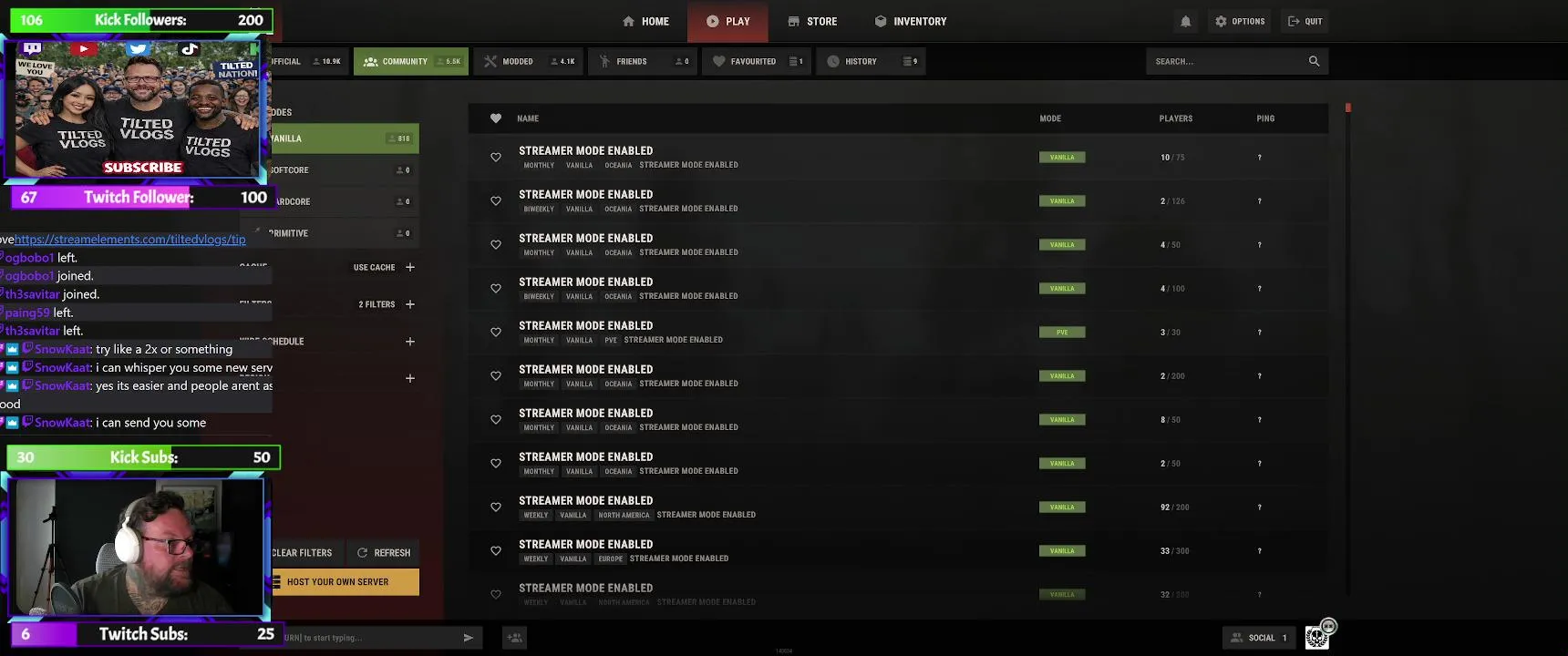This screenshot has width=1568, height=656.
Task: Click the invite friends group icon
Action: point(514,638)
